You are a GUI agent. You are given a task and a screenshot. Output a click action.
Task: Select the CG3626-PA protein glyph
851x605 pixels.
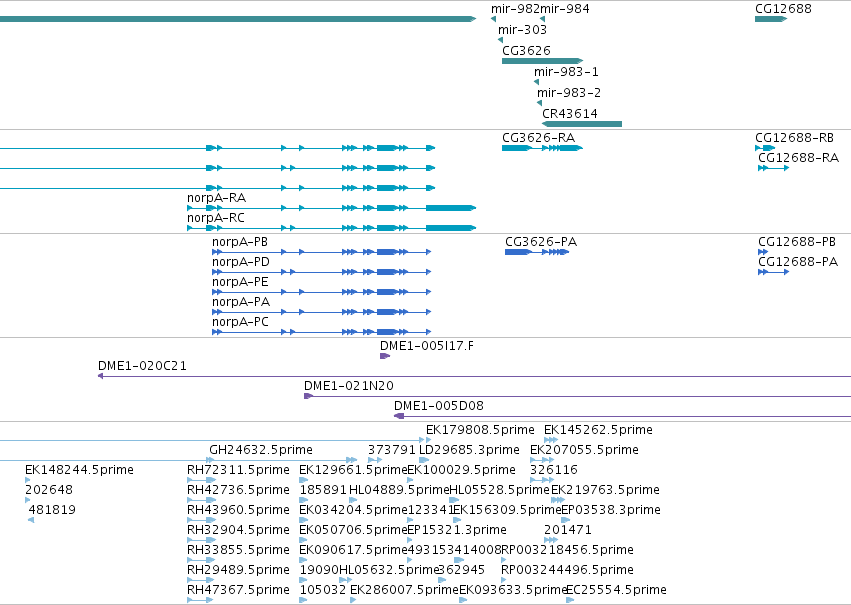537,252
